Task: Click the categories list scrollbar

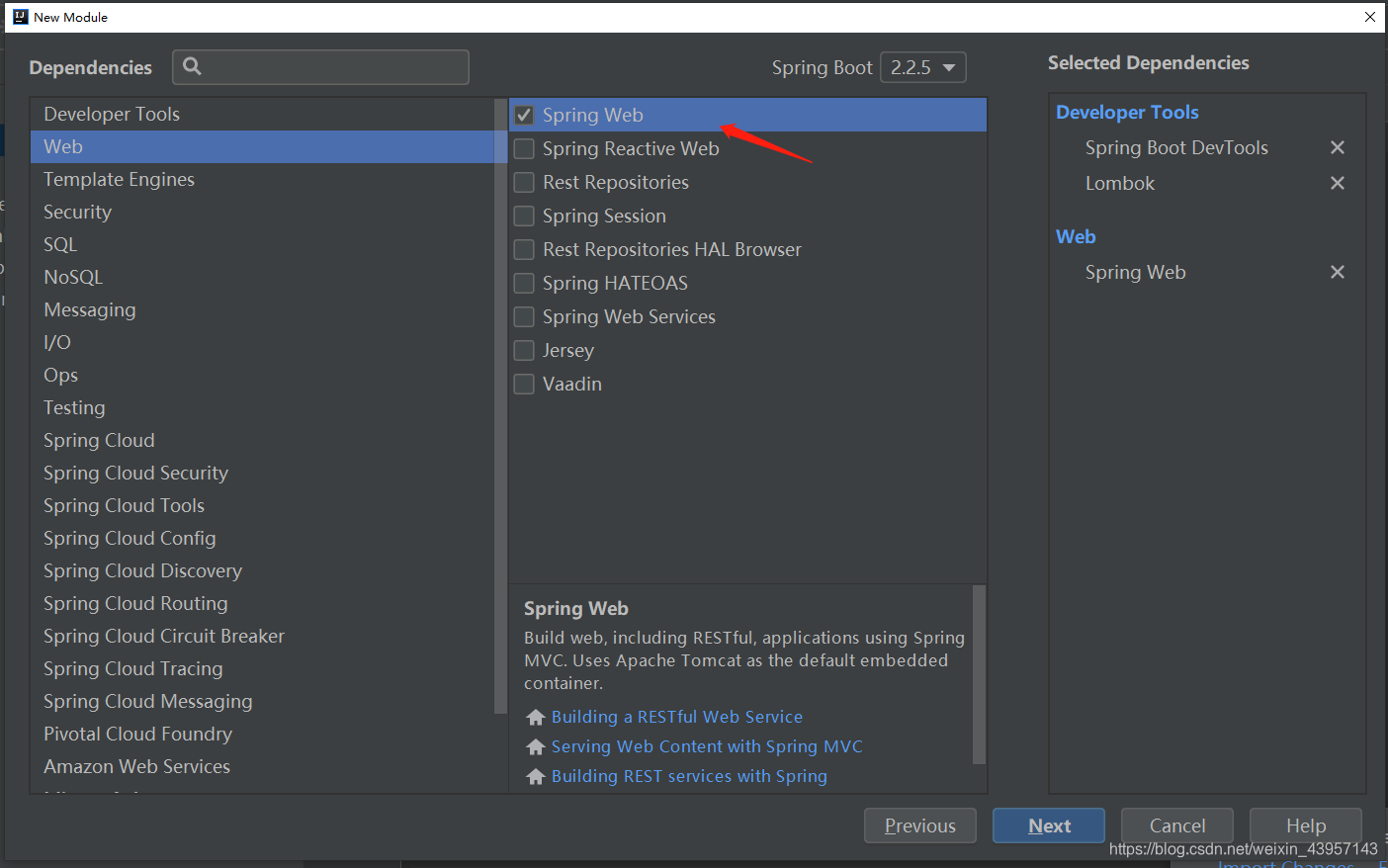Action: point(500,405)
